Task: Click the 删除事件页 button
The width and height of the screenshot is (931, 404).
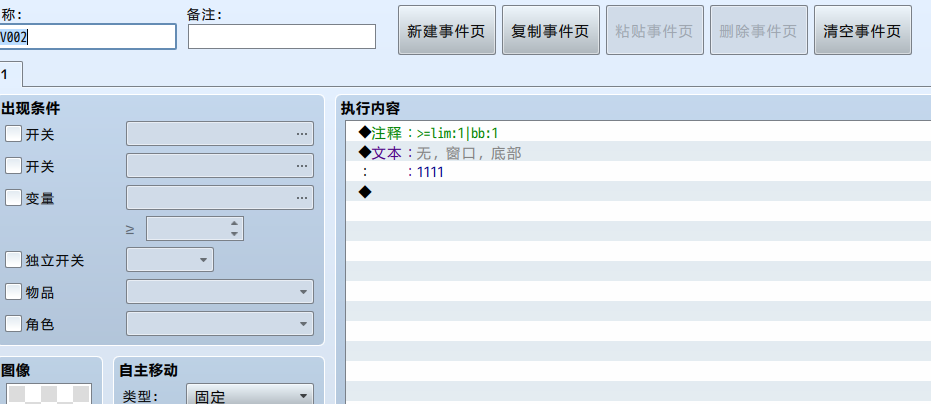Action: click(x=758, y=30)
